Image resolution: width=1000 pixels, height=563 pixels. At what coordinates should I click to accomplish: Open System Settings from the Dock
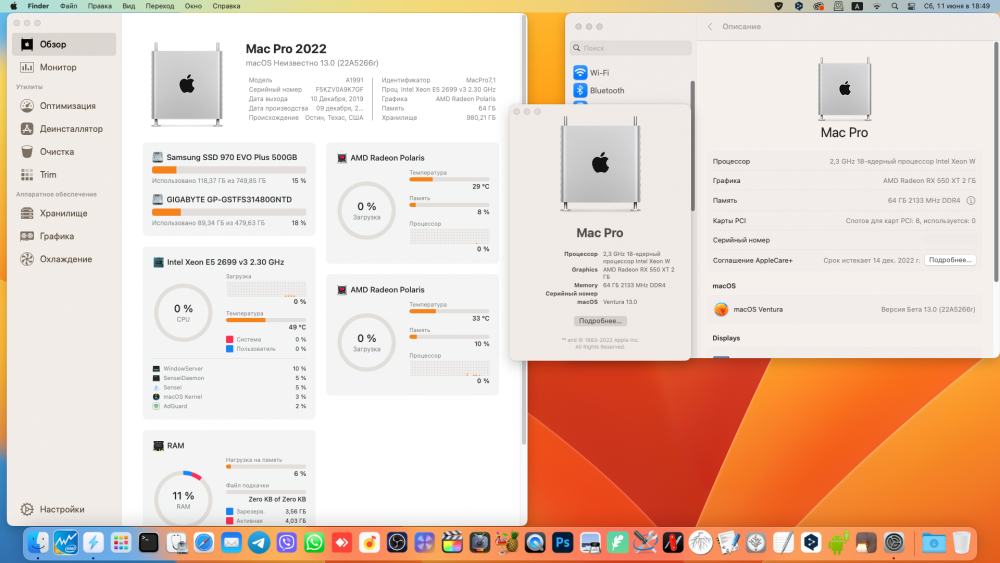pyautogui.click(x=893, y=543)
